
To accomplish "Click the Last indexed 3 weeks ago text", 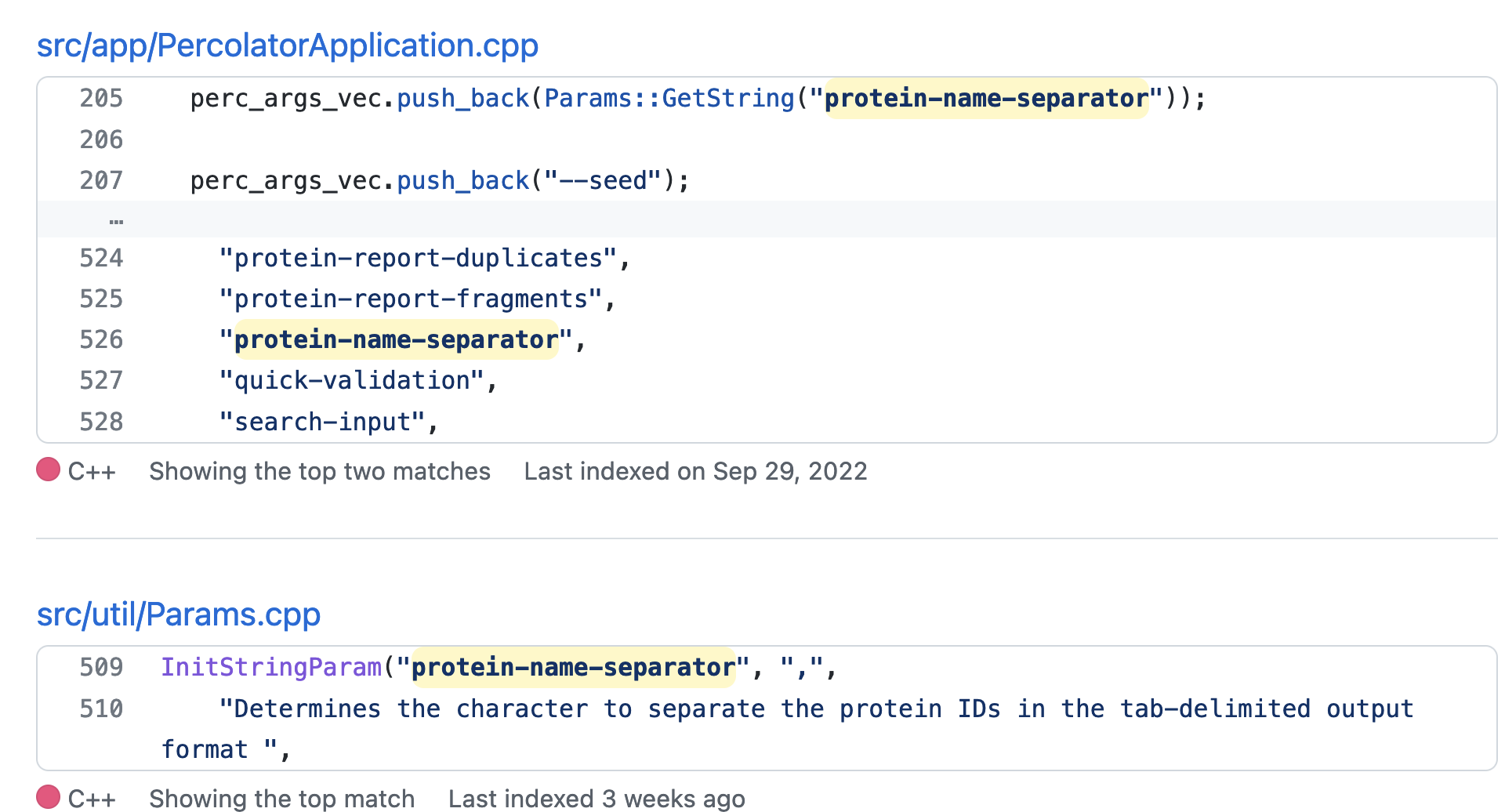I will pos(596,798).
